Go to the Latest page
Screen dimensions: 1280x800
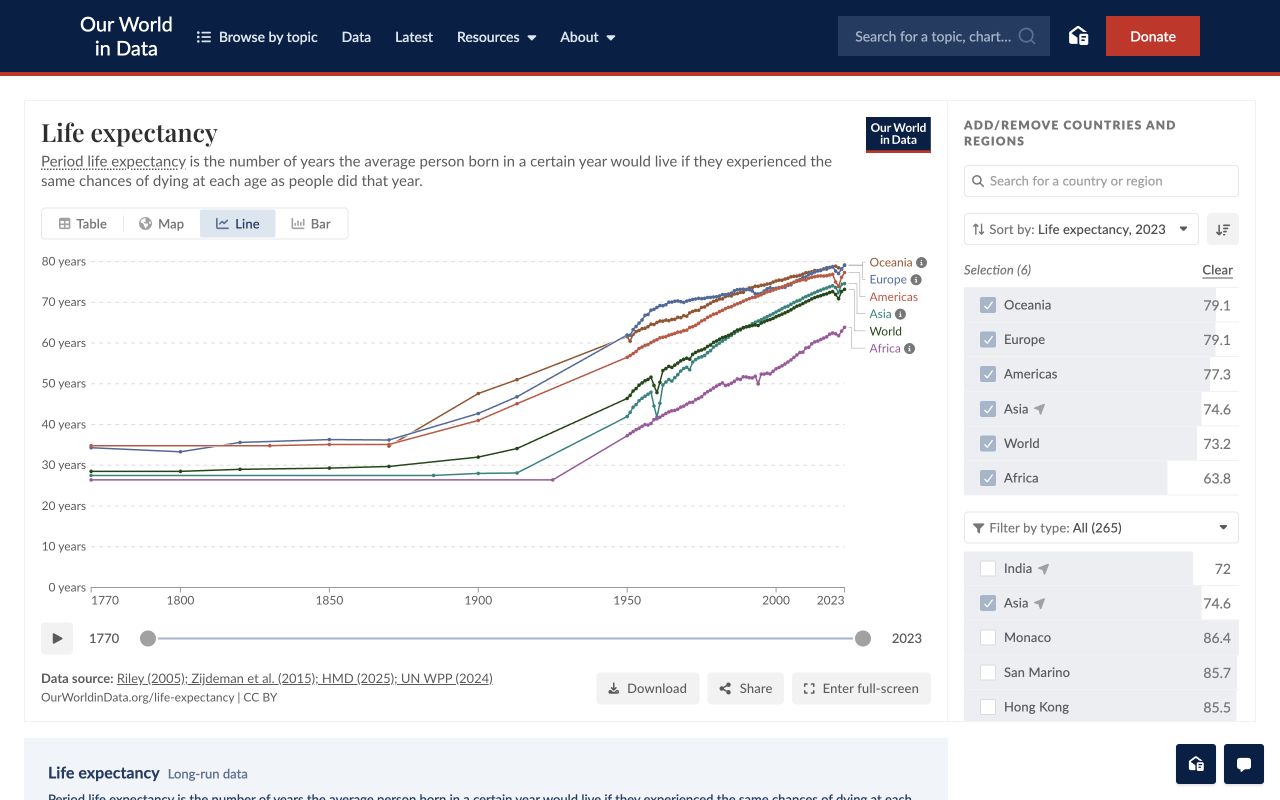[414, 37]
